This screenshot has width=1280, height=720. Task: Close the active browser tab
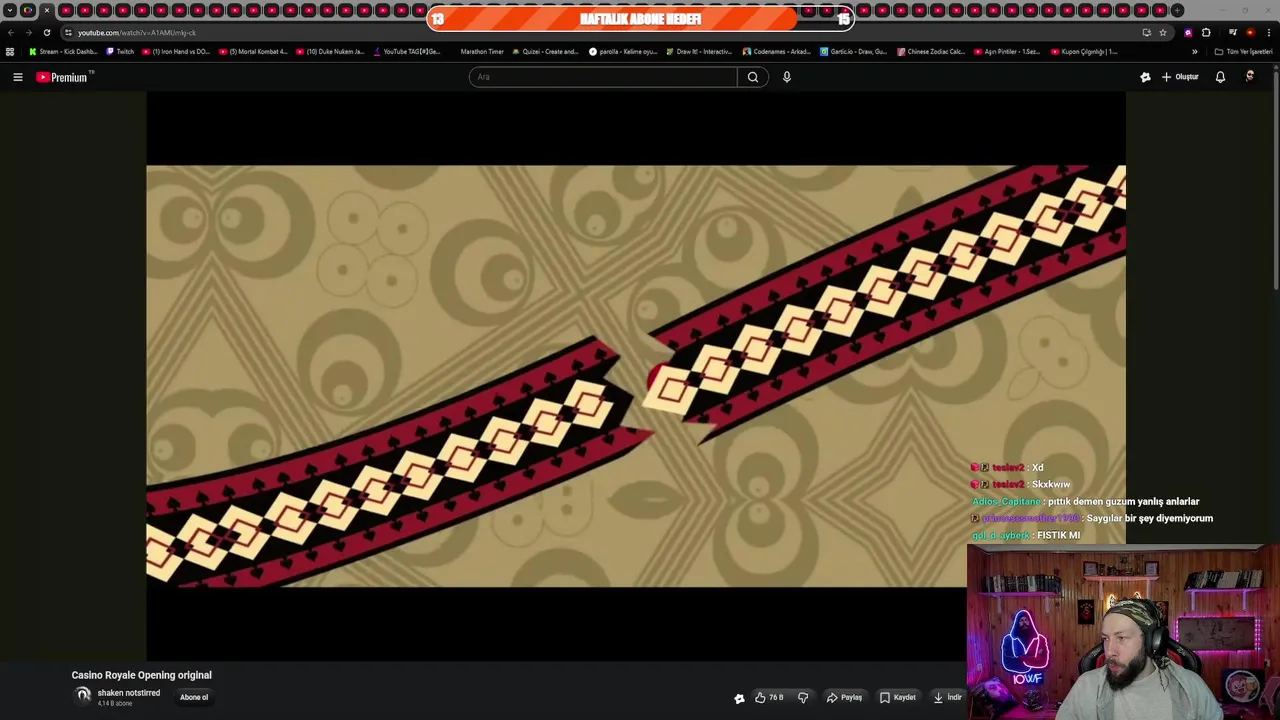pyautogui.click(x=46, y=10)
